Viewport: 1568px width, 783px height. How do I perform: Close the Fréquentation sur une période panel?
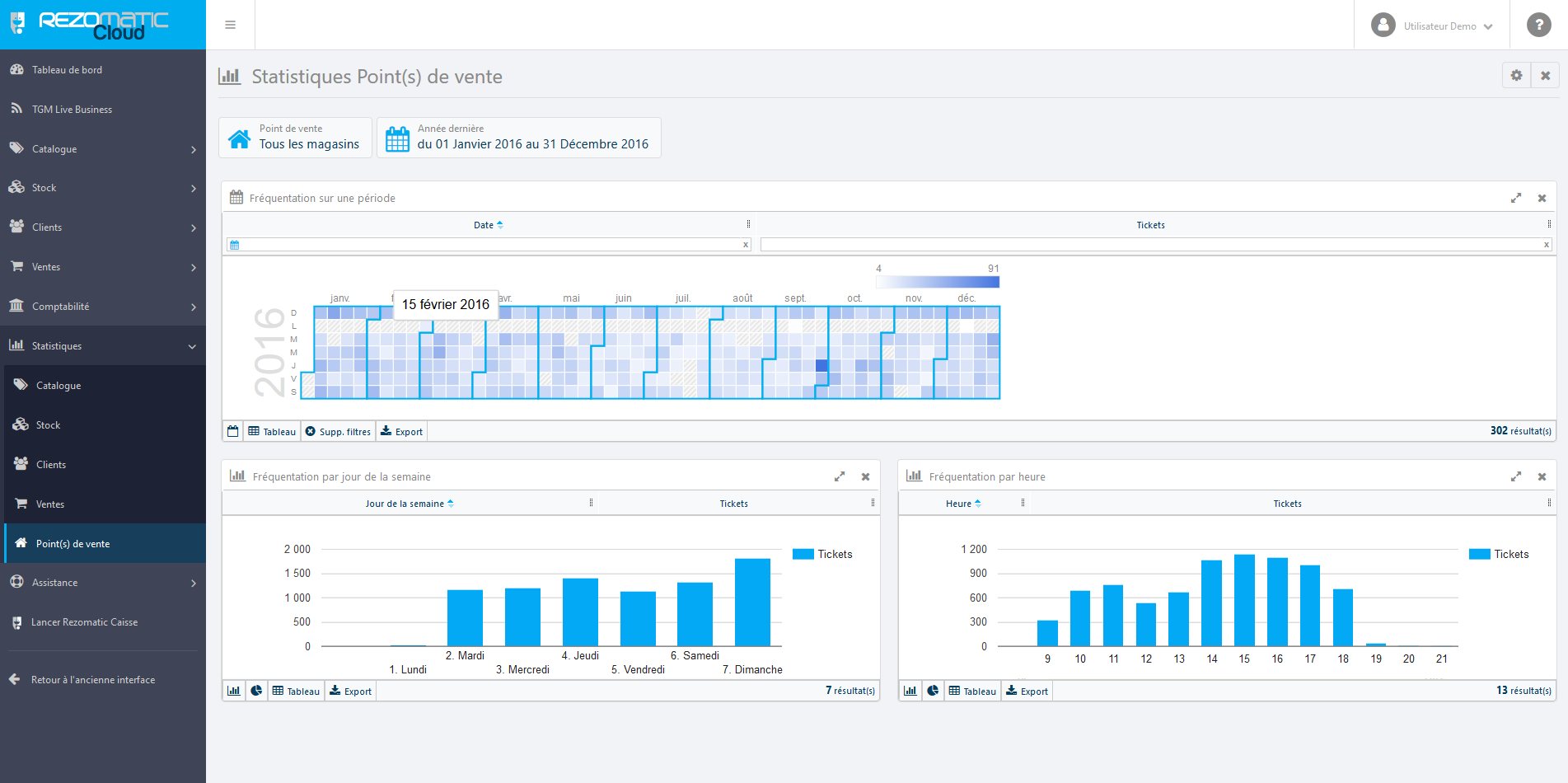(x=1542, y=198)
